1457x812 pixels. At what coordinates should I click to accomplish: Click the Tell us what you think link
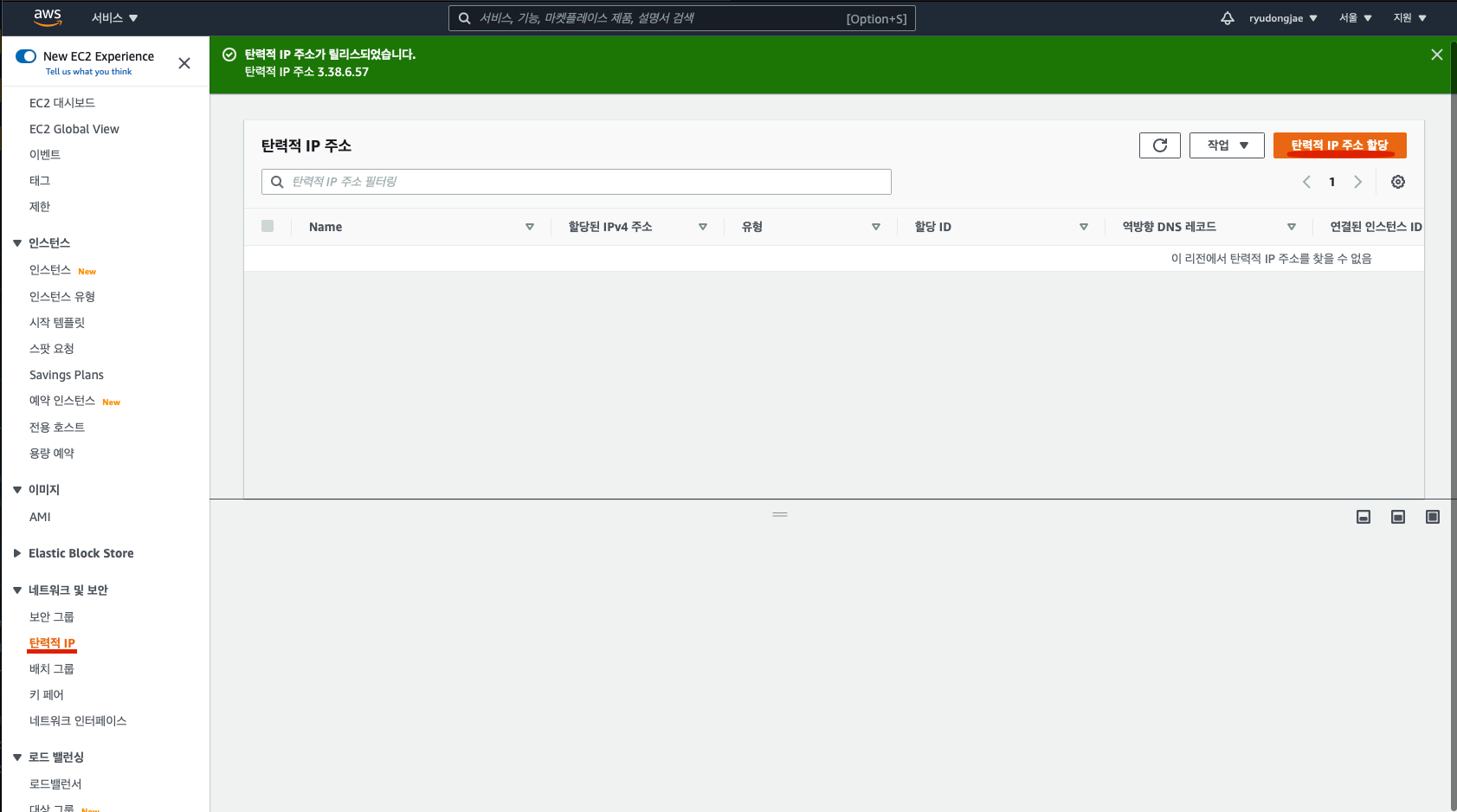(89, 72)
